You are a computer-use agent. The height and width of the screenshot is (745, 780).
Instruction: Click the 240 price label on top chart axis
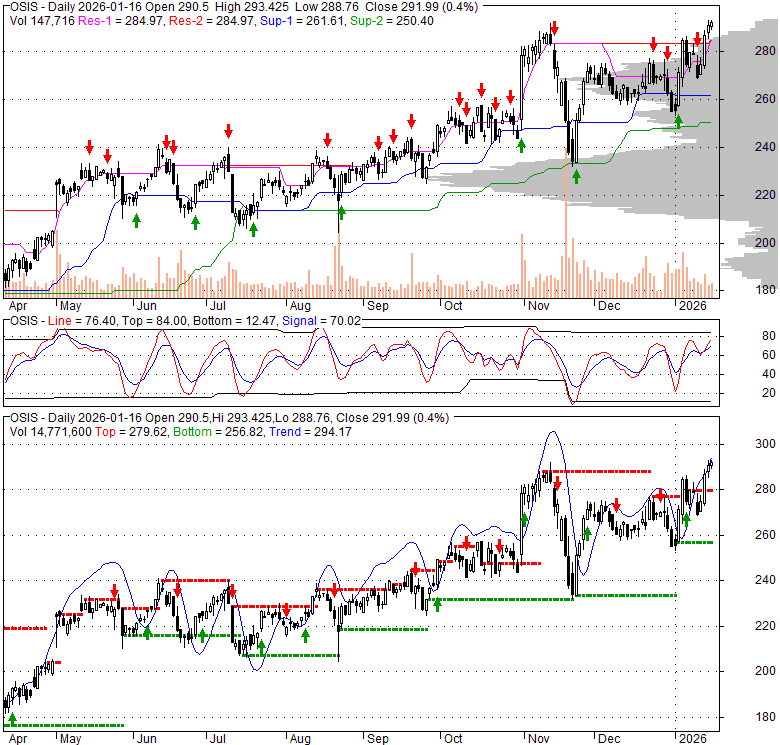click(765, 147)
